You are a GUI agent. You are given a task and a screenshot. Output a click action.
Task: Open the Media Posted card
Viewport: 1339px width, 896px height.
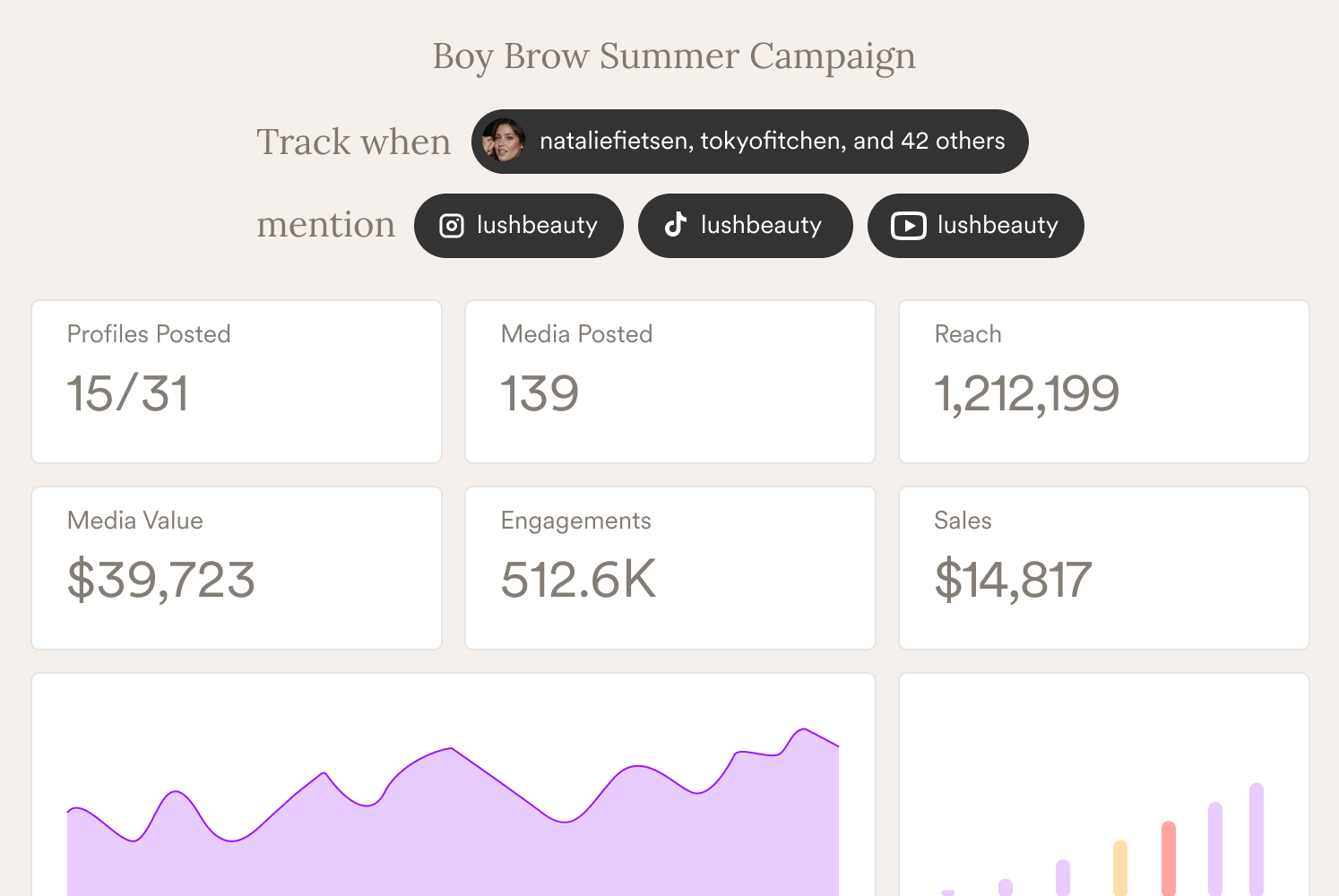pyautogui.click(x=670, y=382)
